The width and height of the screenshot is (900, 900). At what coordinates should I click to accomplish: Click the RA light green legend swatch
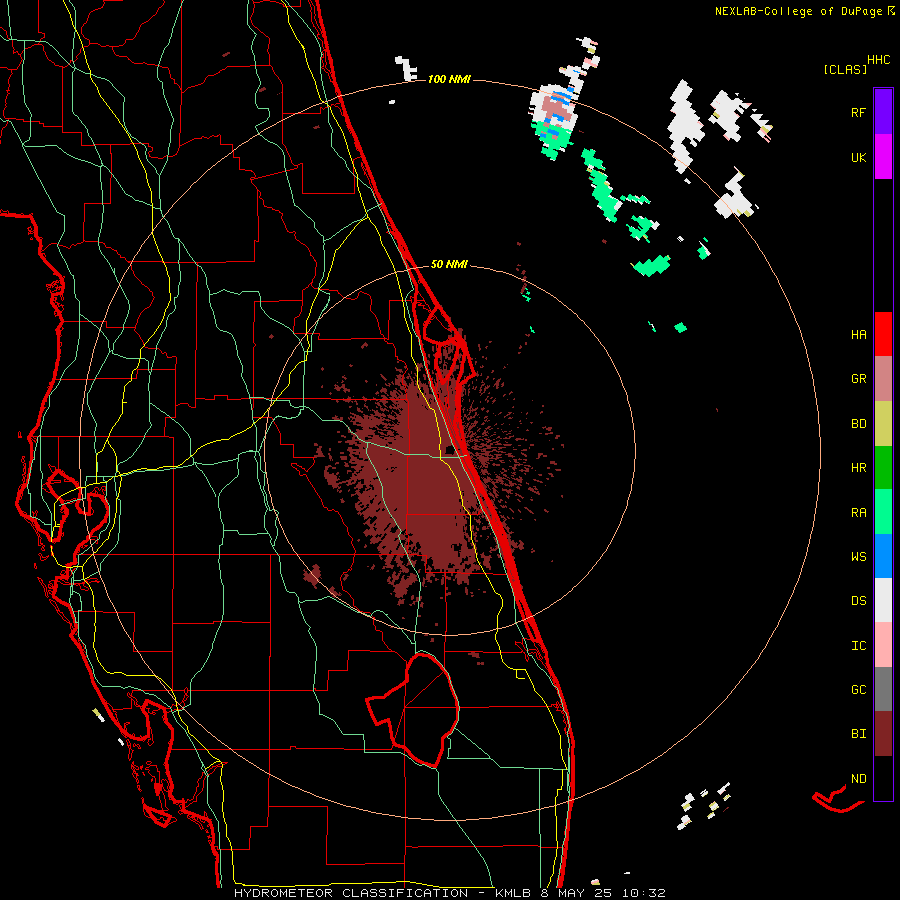tap(883, 512)
